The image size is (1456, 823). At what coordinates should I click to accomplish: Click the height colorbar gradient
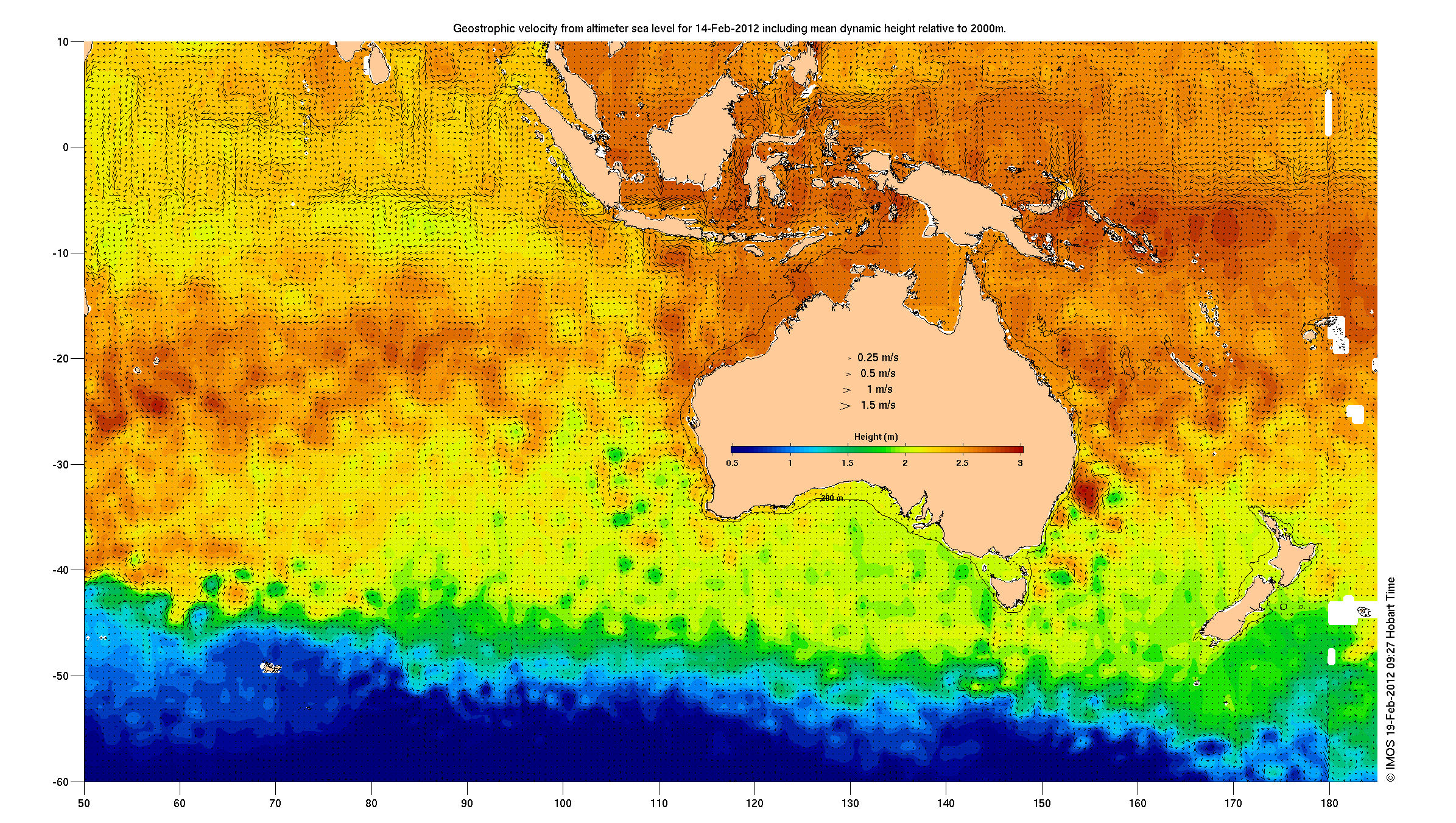877,450
